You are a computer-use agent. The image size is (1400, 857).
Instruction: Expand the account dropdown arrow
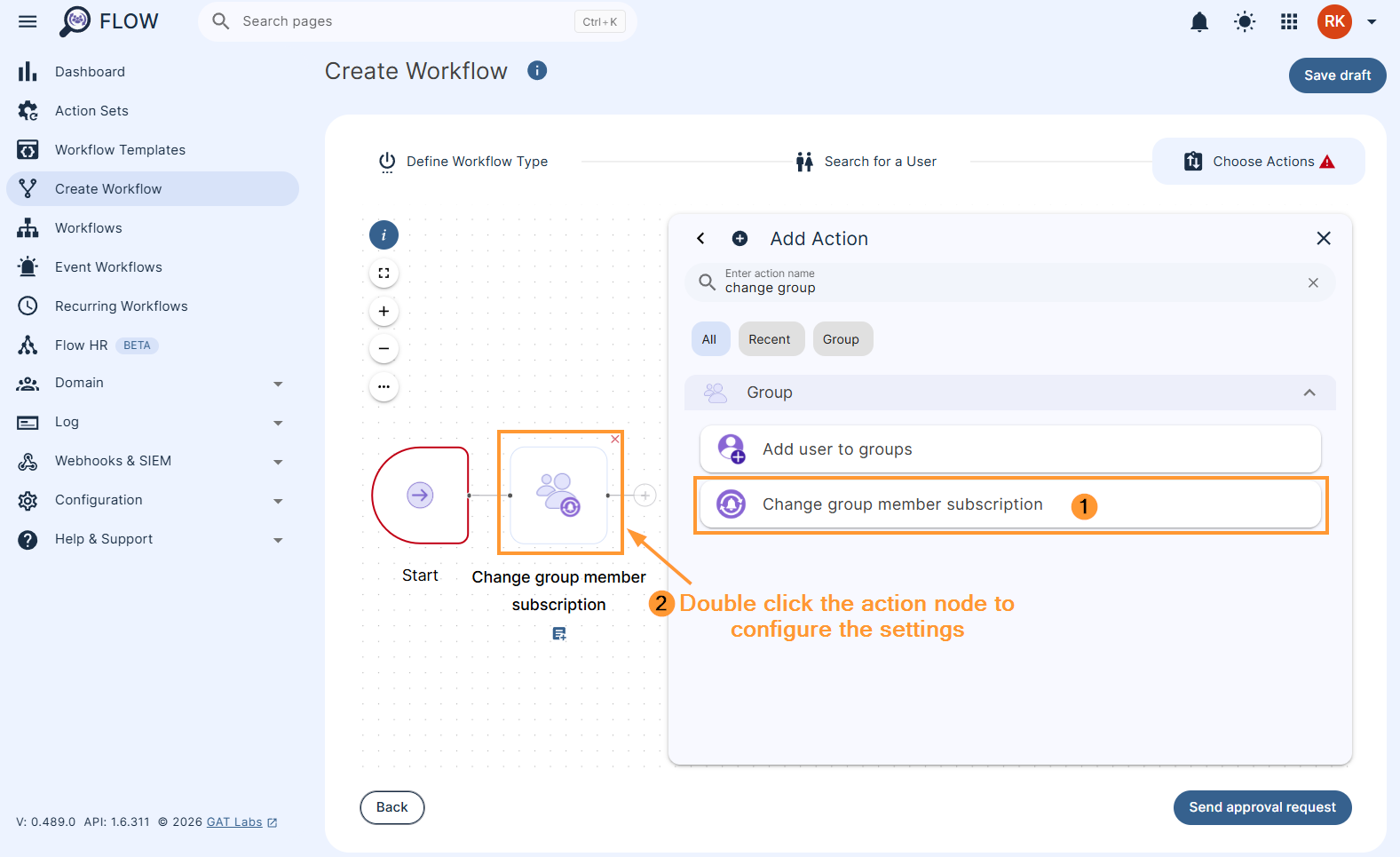(1372, 21)
